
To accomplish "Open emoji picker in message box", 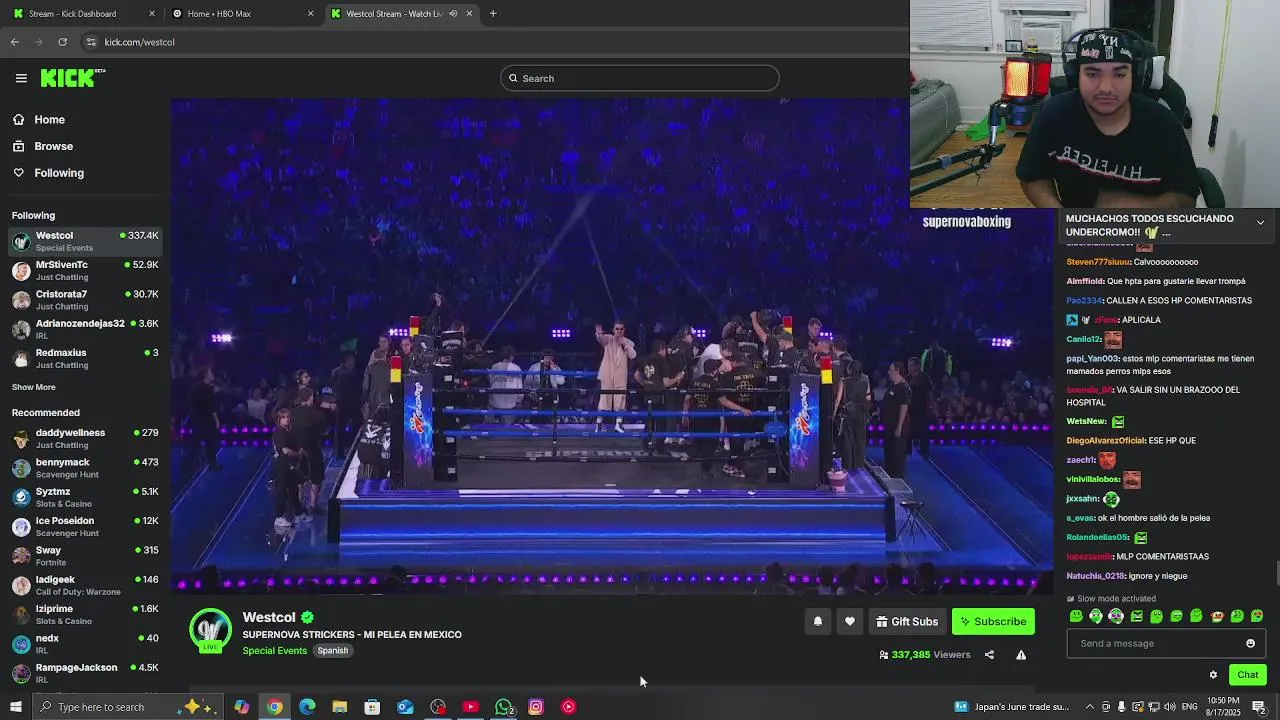I will point(1250,643).
